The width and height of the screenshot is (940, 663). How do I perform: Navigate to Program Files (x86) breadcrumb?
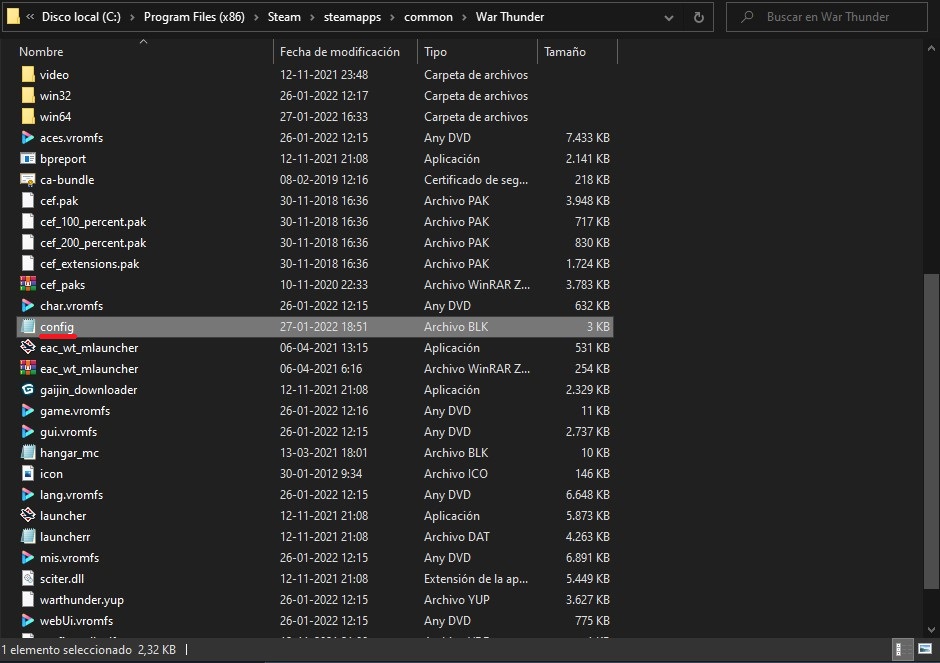point(194,17)
